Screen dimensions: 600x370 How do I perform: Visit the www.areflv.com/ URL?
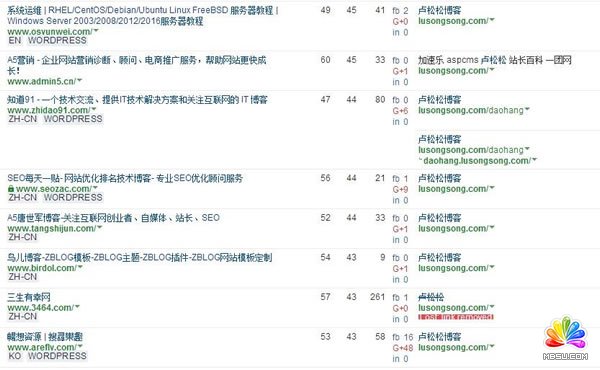pos(42,347)
